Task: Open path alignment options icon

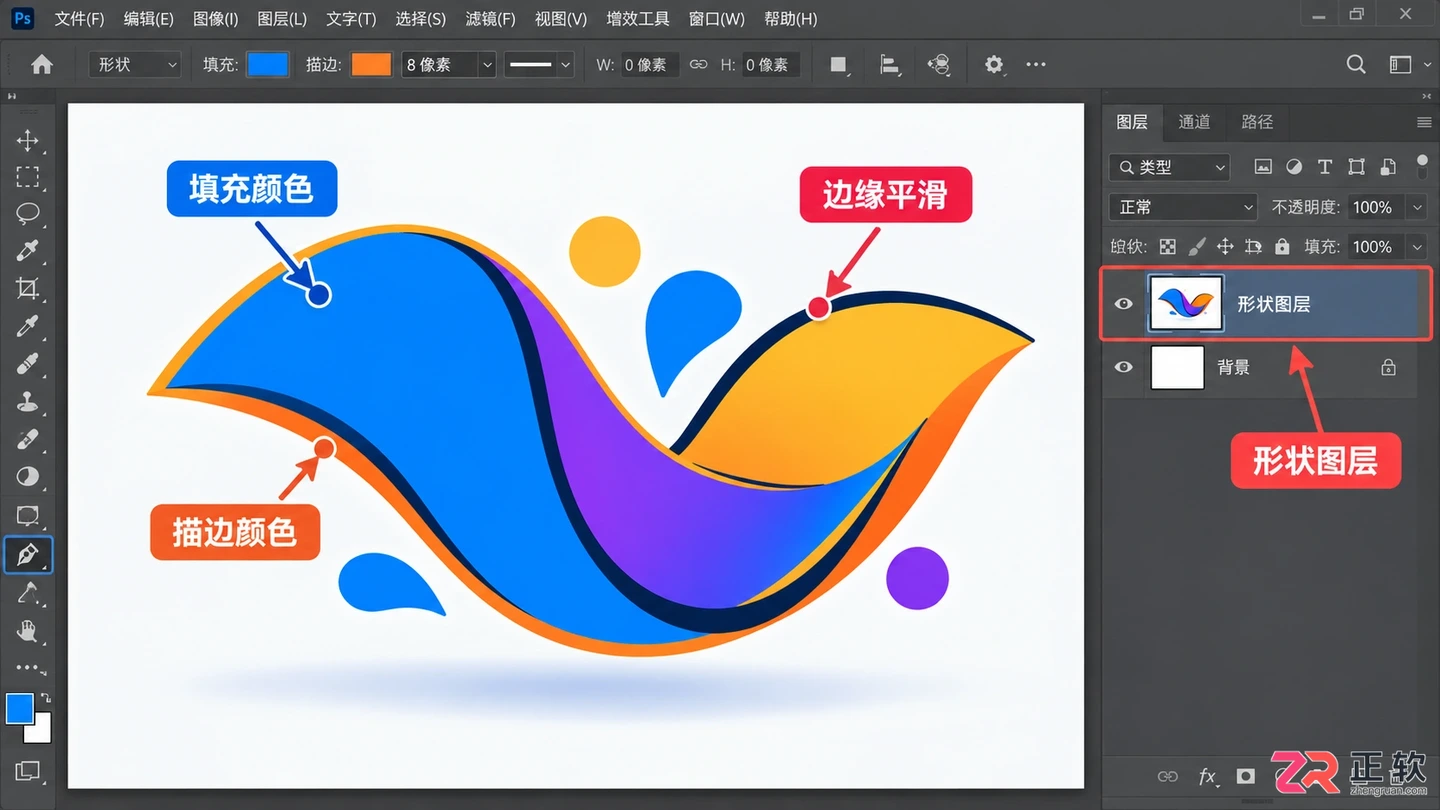Action: [889, 65]
